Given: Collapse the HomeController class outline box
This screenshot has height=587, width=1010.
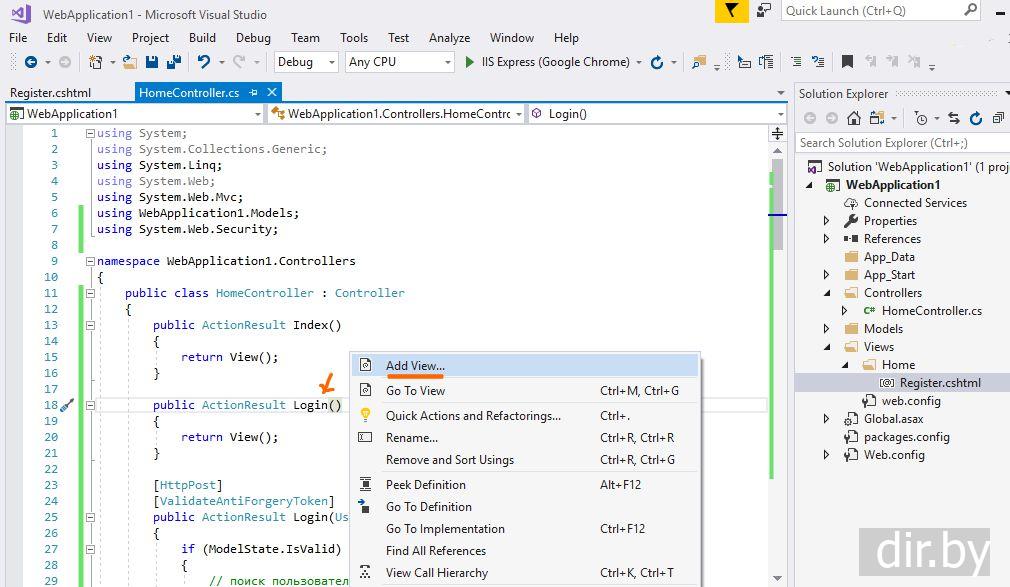Looking at the screenshot, I should (x=90, y=293).
